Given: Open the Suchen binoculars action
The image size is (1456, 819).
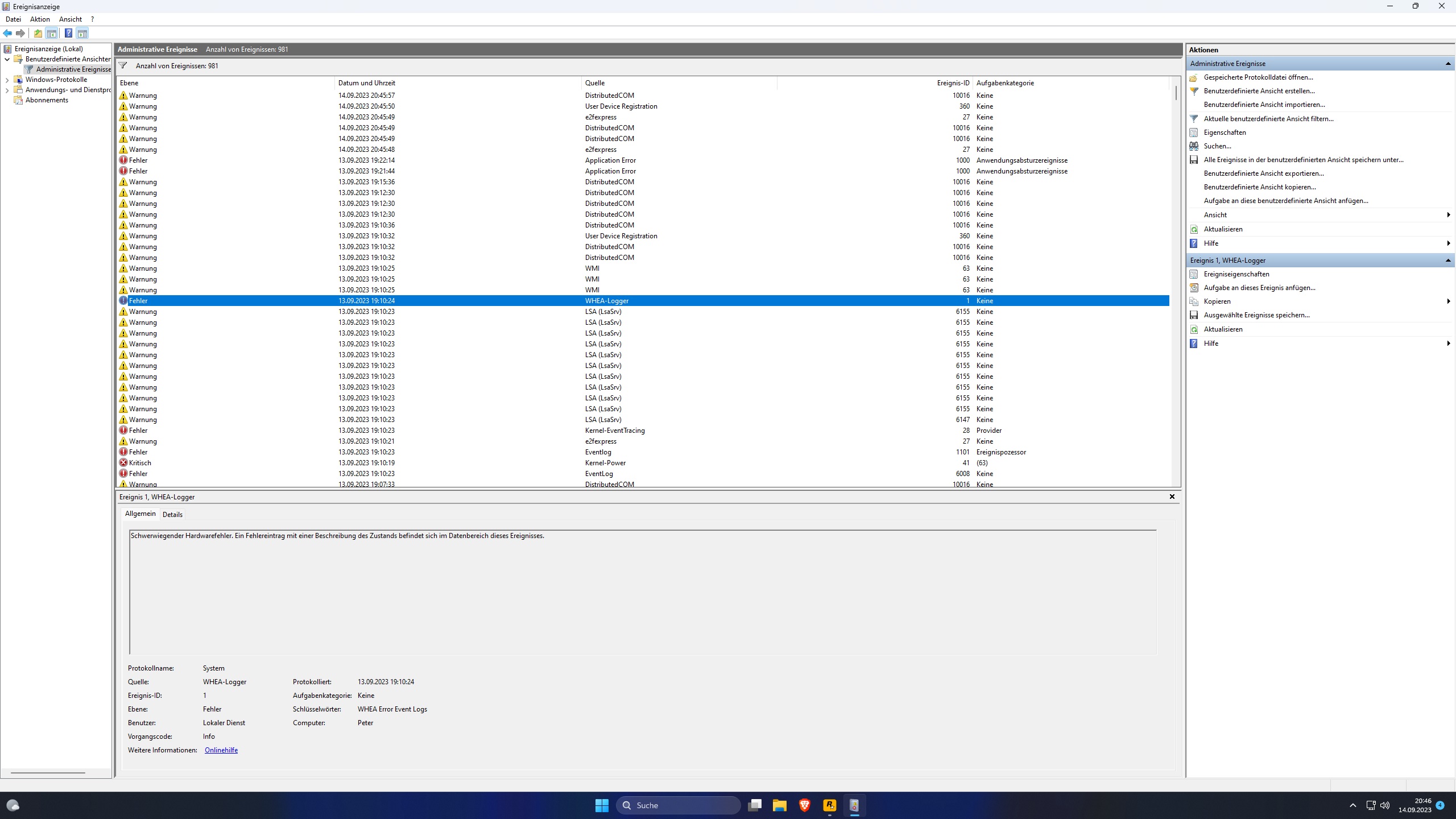Looking at the screenshot, I should tap(1217, 146).
